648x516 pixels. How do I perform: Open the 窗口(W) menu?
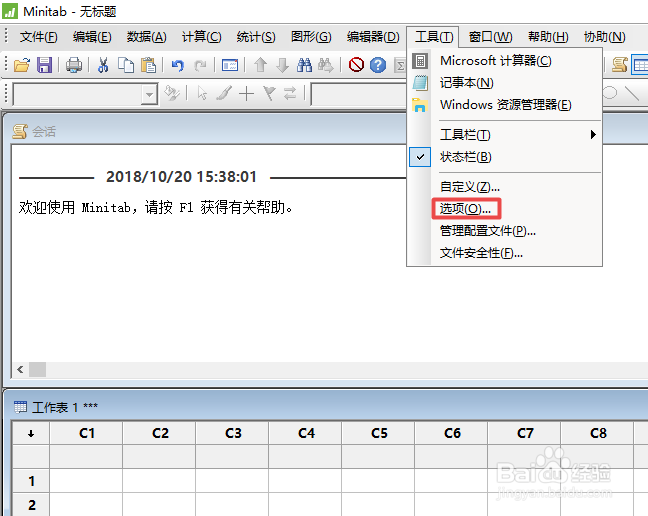(491, 37)
